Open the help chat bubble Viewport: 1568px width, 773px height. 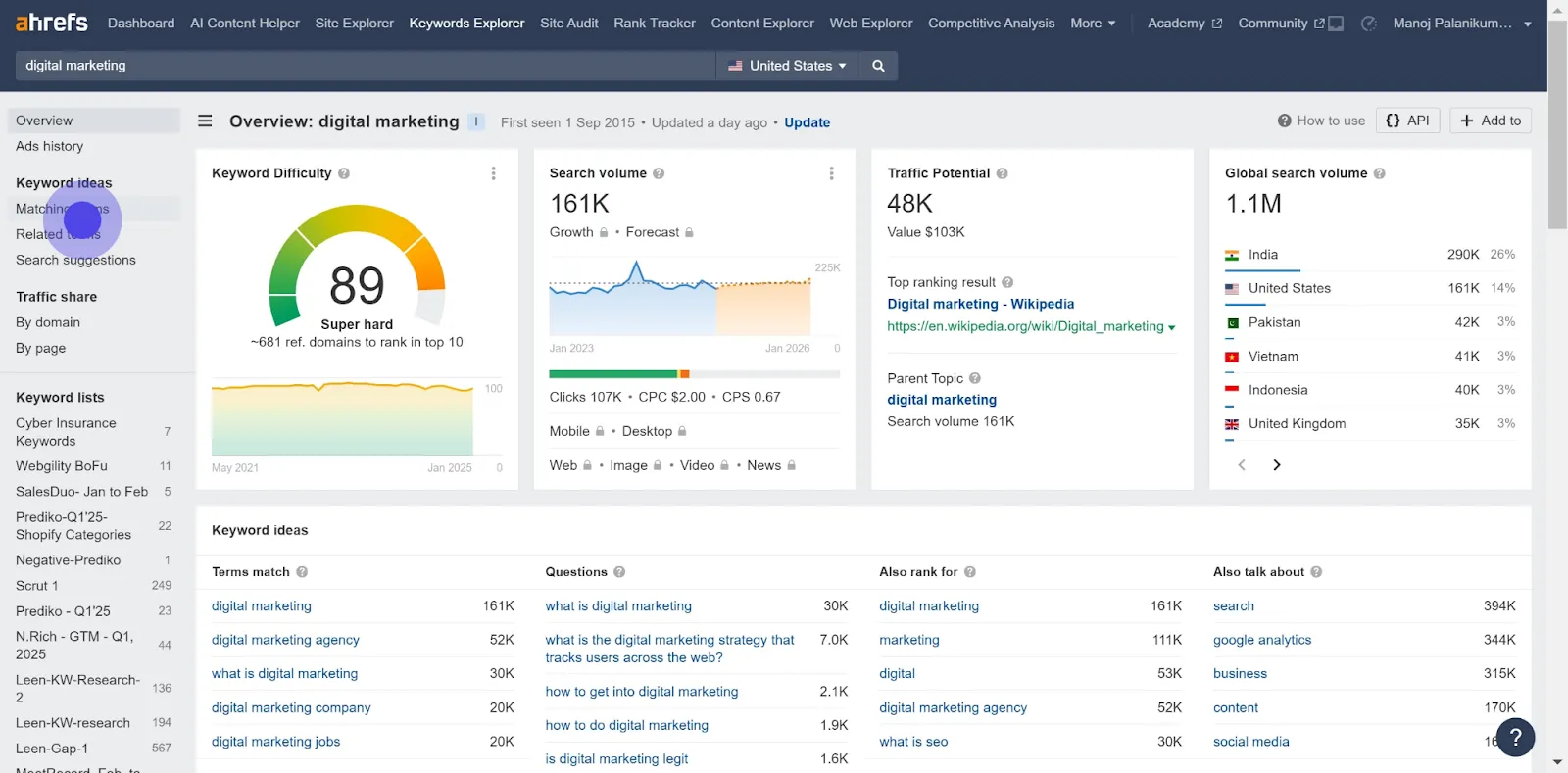point(1515,738)
